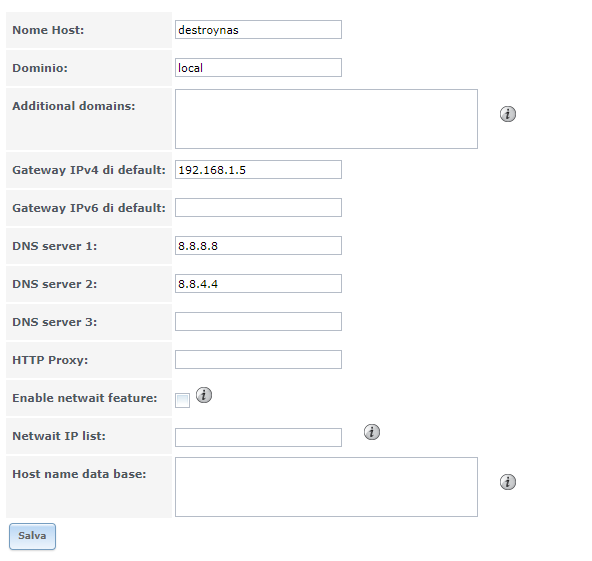Click the Salva button
The image size is (592, 561).
[x=32, y=536]
